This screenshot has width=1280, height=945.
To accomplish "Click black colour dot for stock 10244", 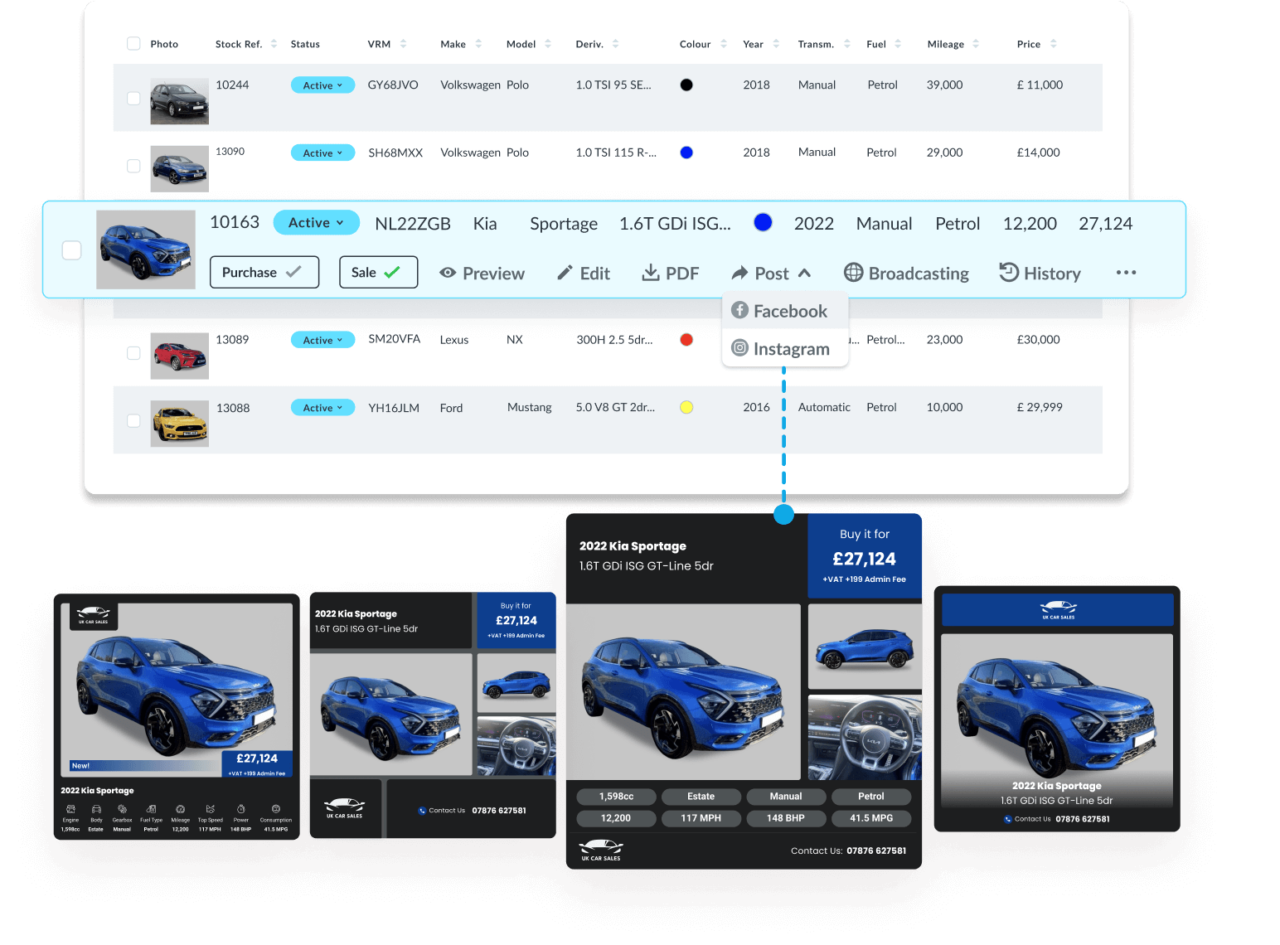I will tap(686, 85).
